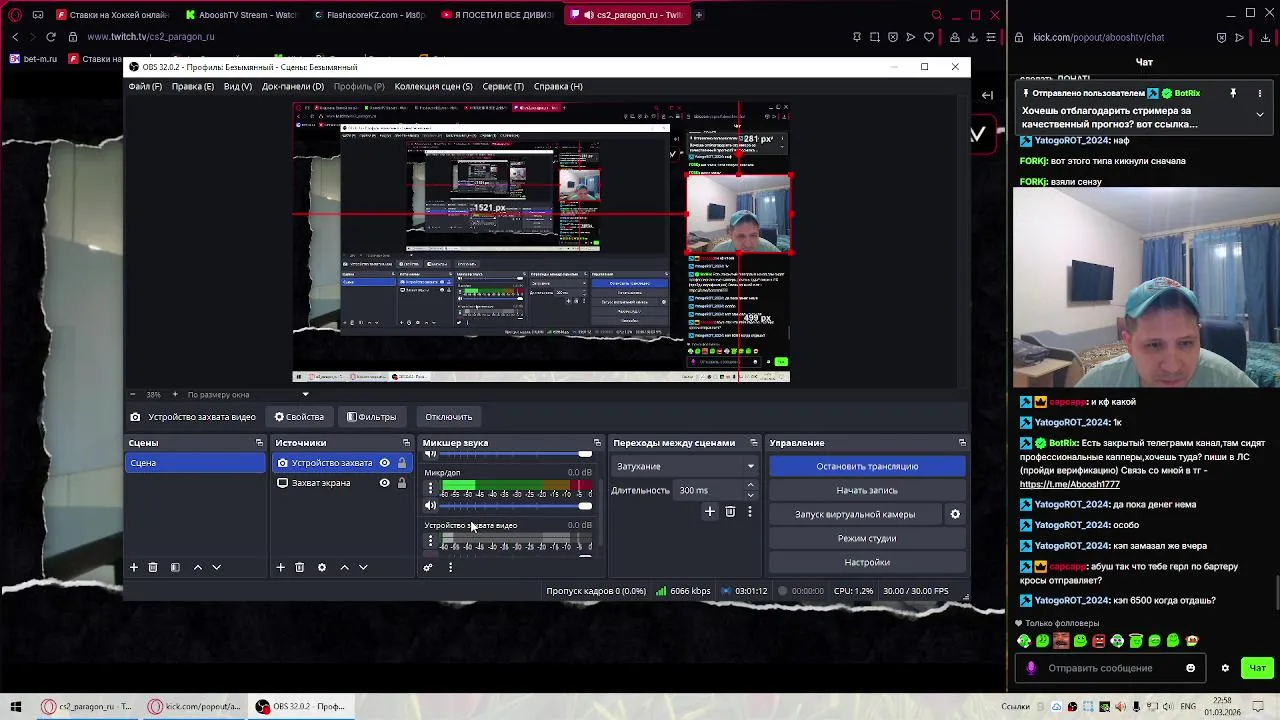Open Сервис menu in OBS

coord(503,86)
